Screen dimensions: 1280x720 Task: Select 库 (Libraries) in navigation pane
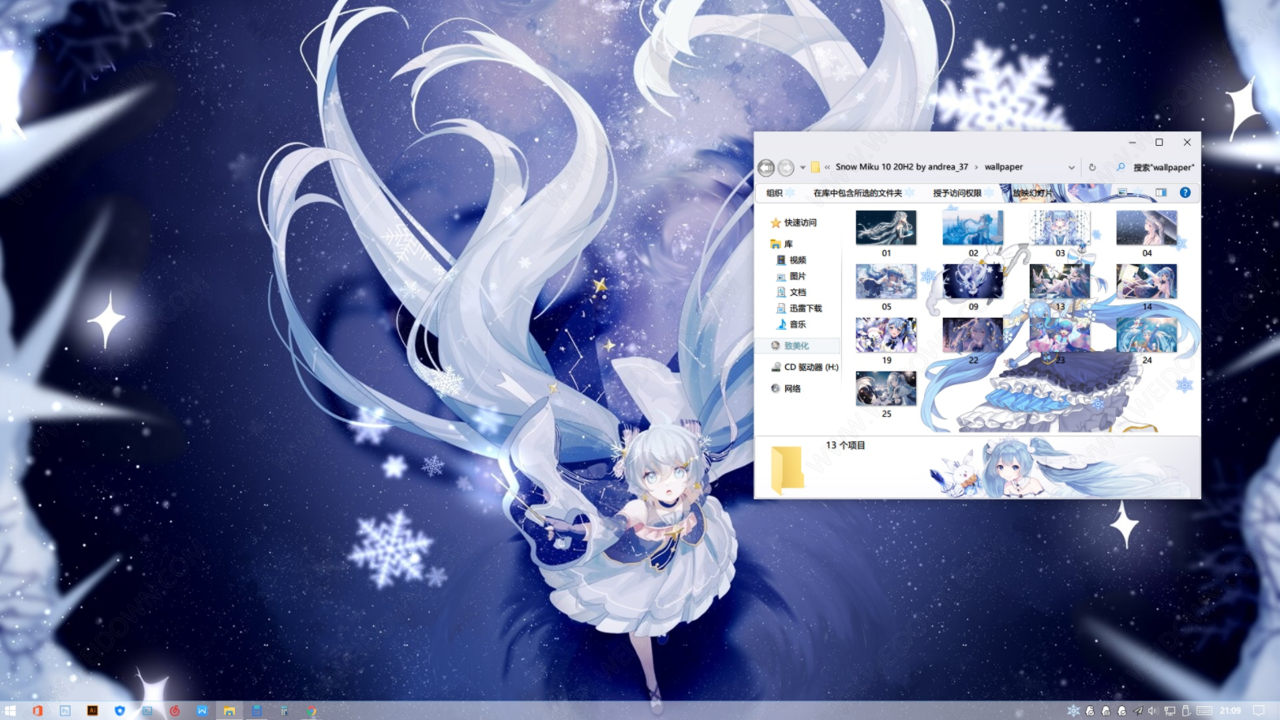781,244
